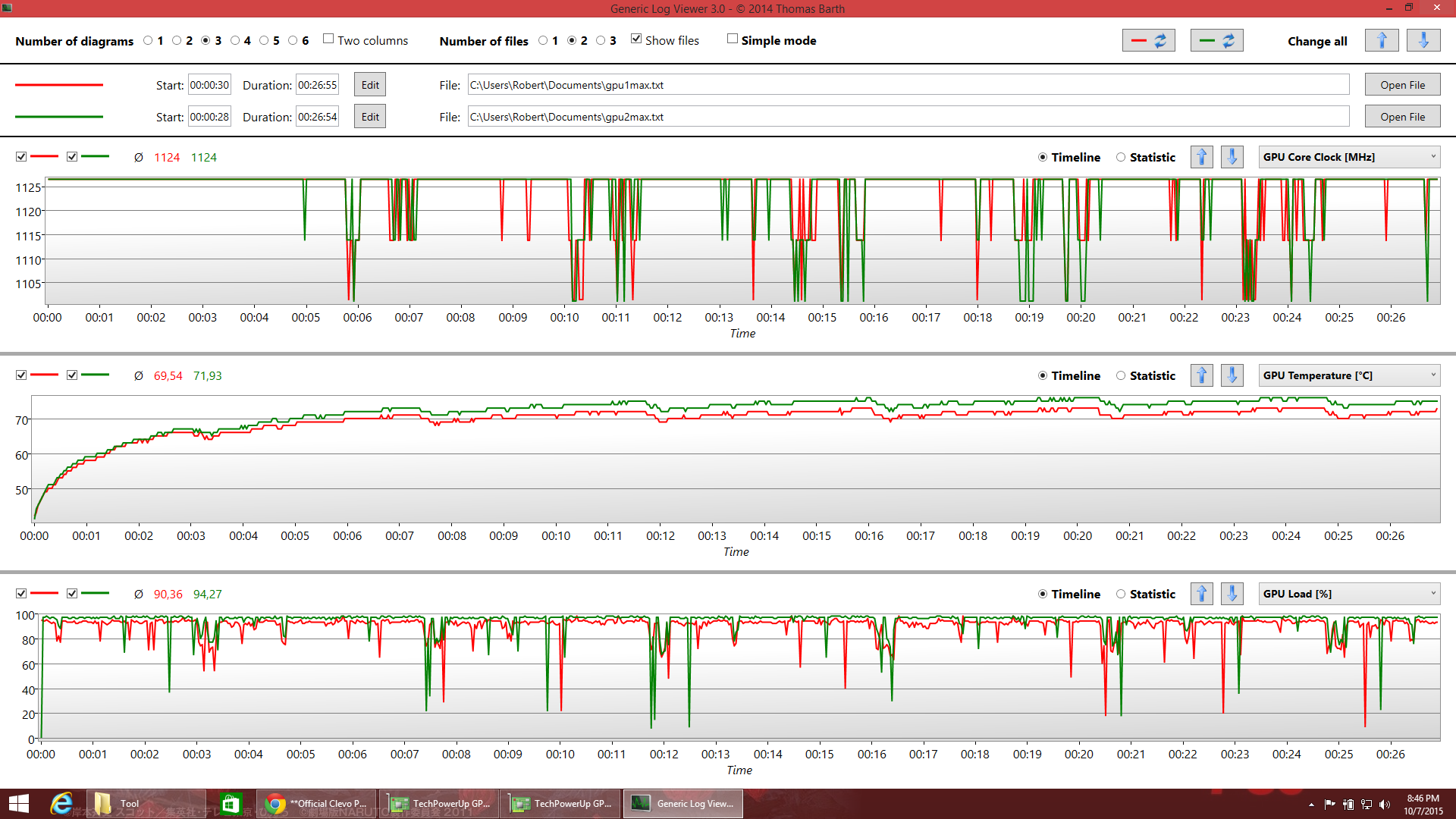Viewport: 1456px width, 819px height.
Task: Select Statistic view for GPU Temperature
Action: pos(1121,376)
